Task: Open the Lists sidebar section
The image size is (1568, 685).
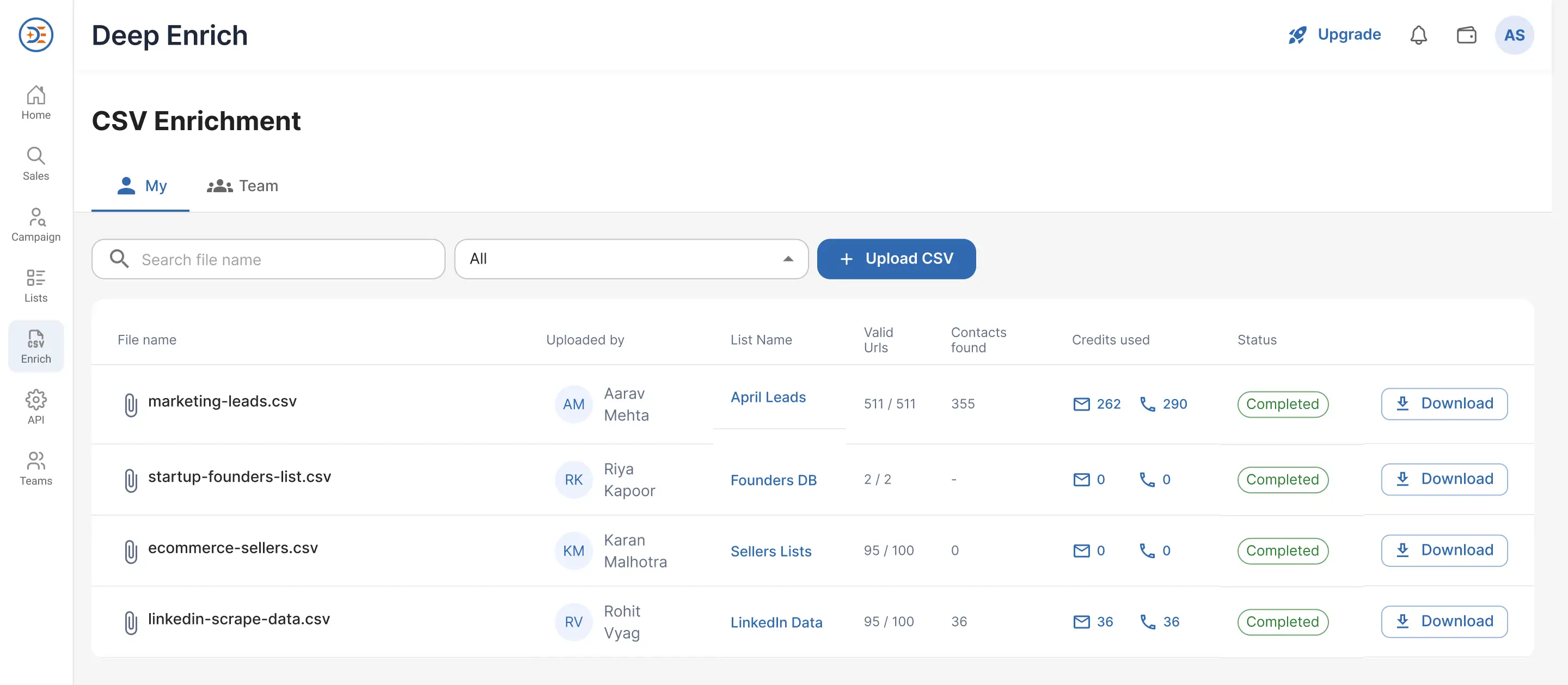Action: pyautogui.click(x=36, y=285)
